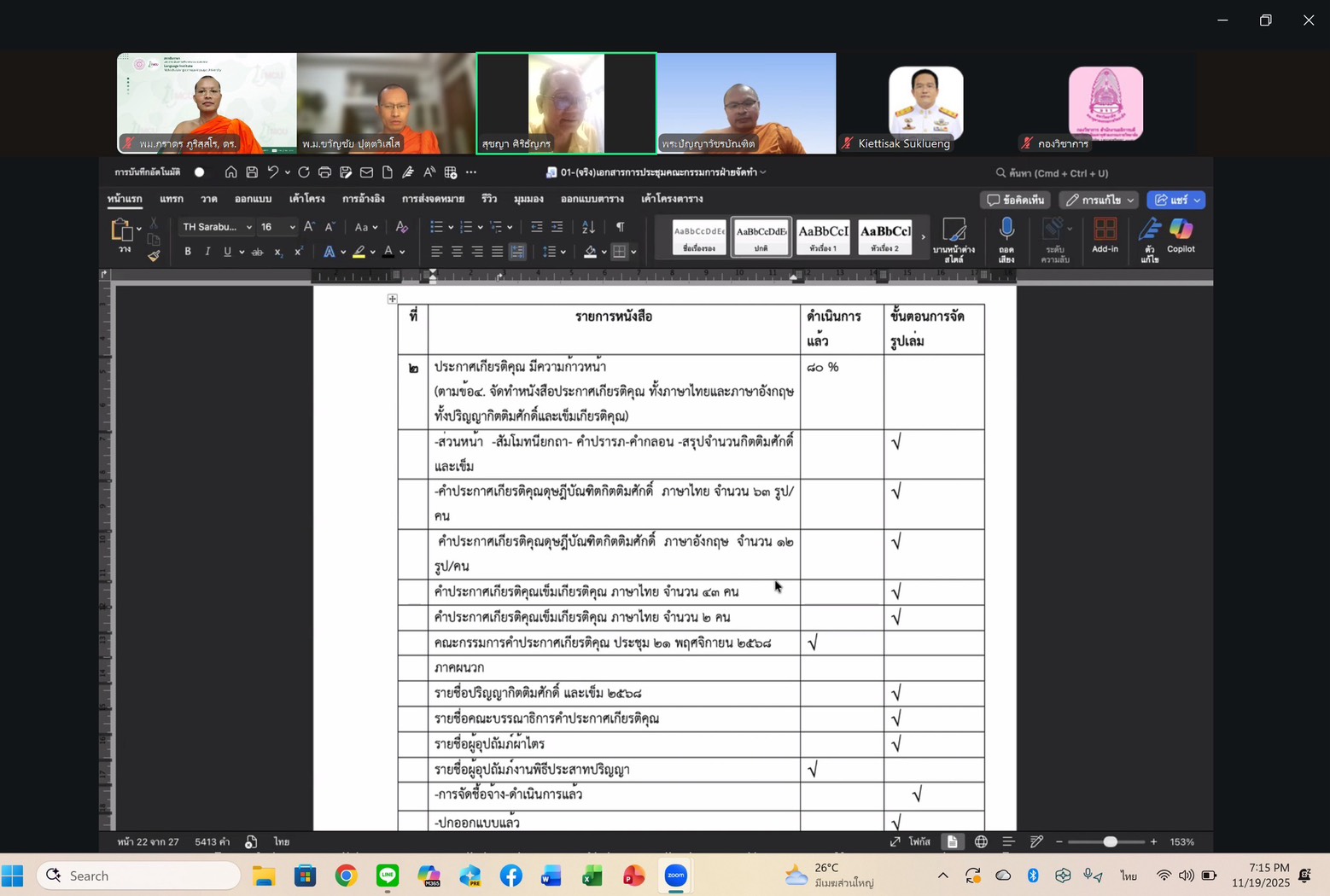Click the Save icon in quick access toolbar
The width and height of the screenshot is (1330, 896).
point(252,172)
